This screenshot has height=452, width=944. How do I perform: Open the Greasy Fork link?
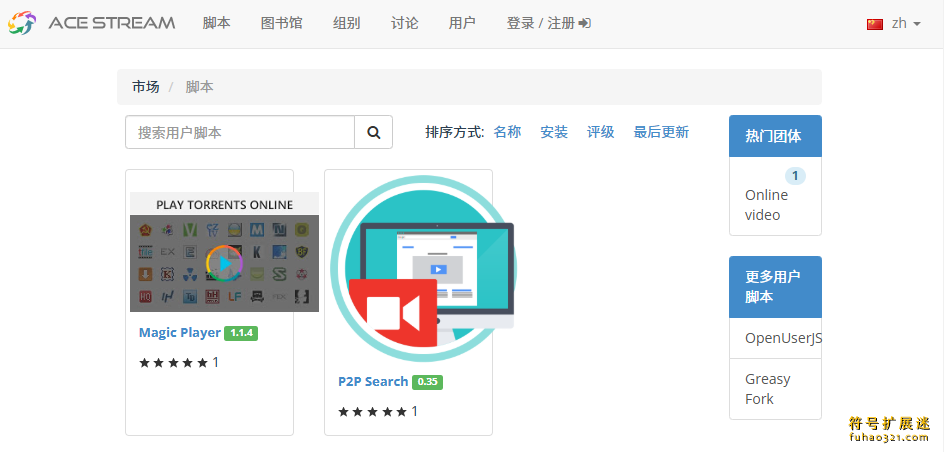click(x=768, y=389)
